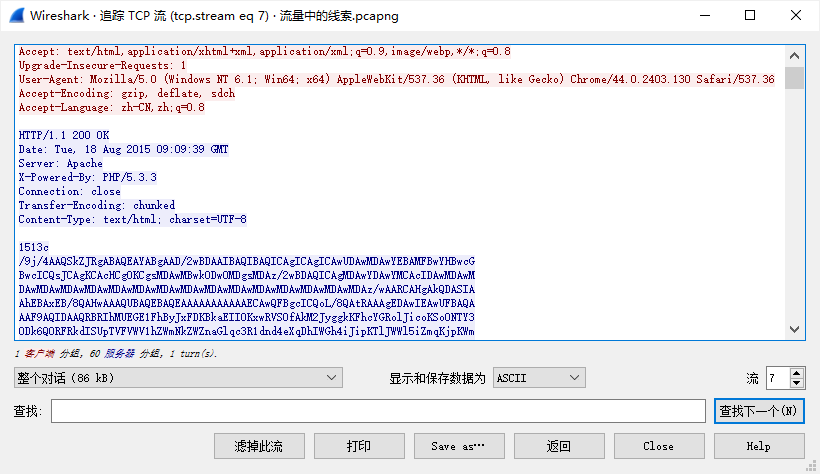Decrease the stream number with down arrow
The image size is (820, 474).
pyautogui.click(x=796, y=383)
